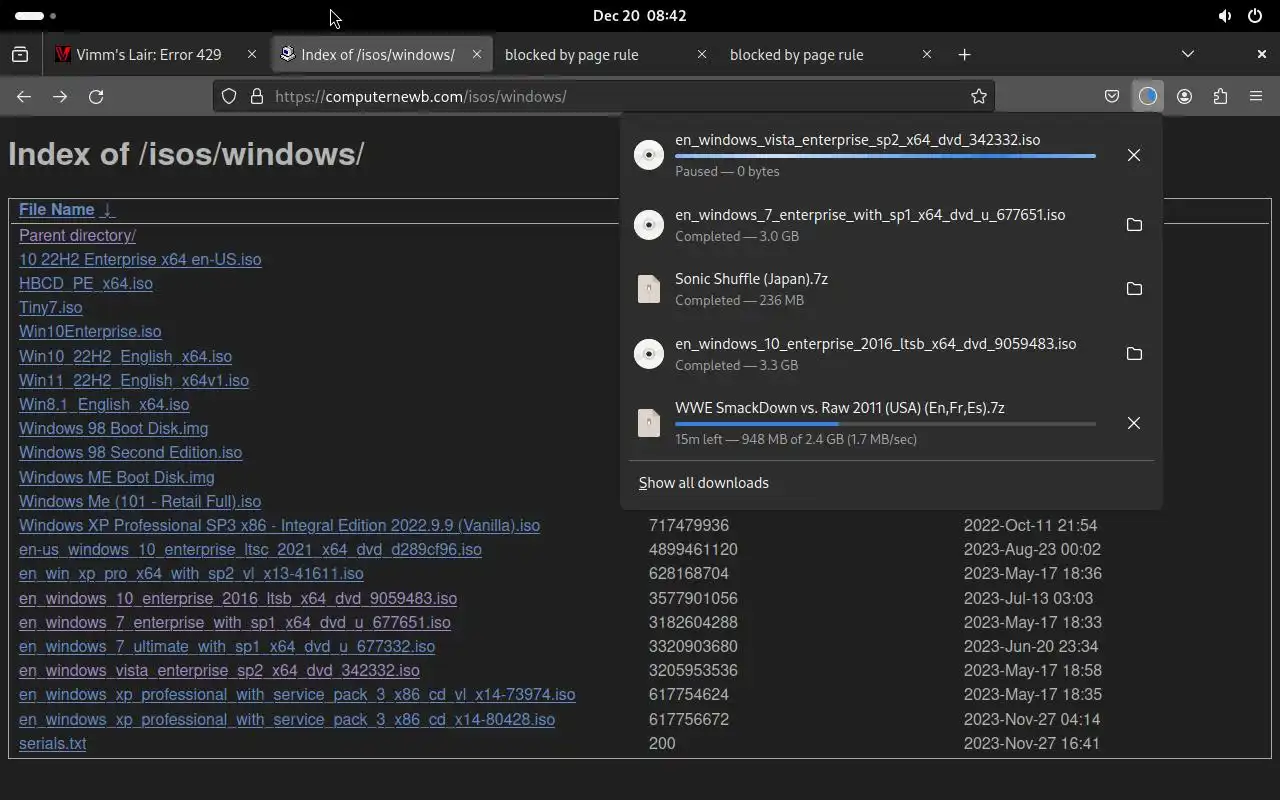Click the Vista ISO download progress bar

tap(885, 156)
